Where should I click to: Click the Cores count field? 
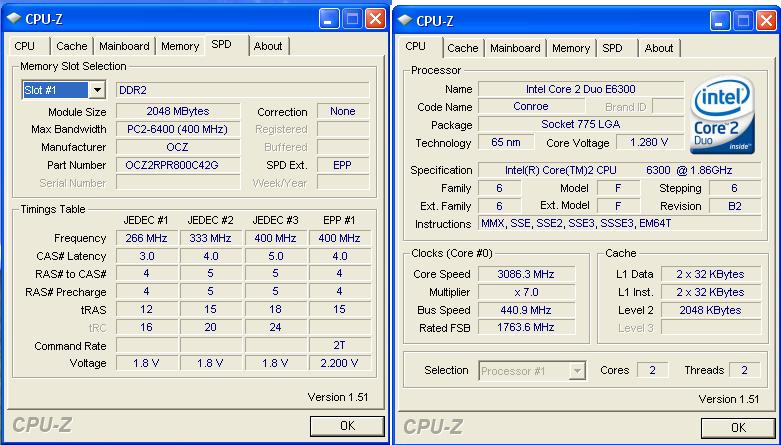(652, 370)
